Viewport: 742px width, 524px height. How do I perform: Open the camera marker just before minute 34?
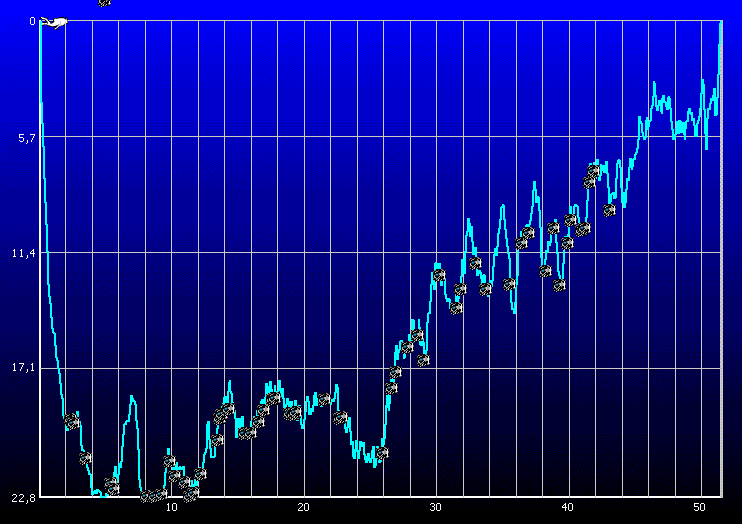pos(486,289)
